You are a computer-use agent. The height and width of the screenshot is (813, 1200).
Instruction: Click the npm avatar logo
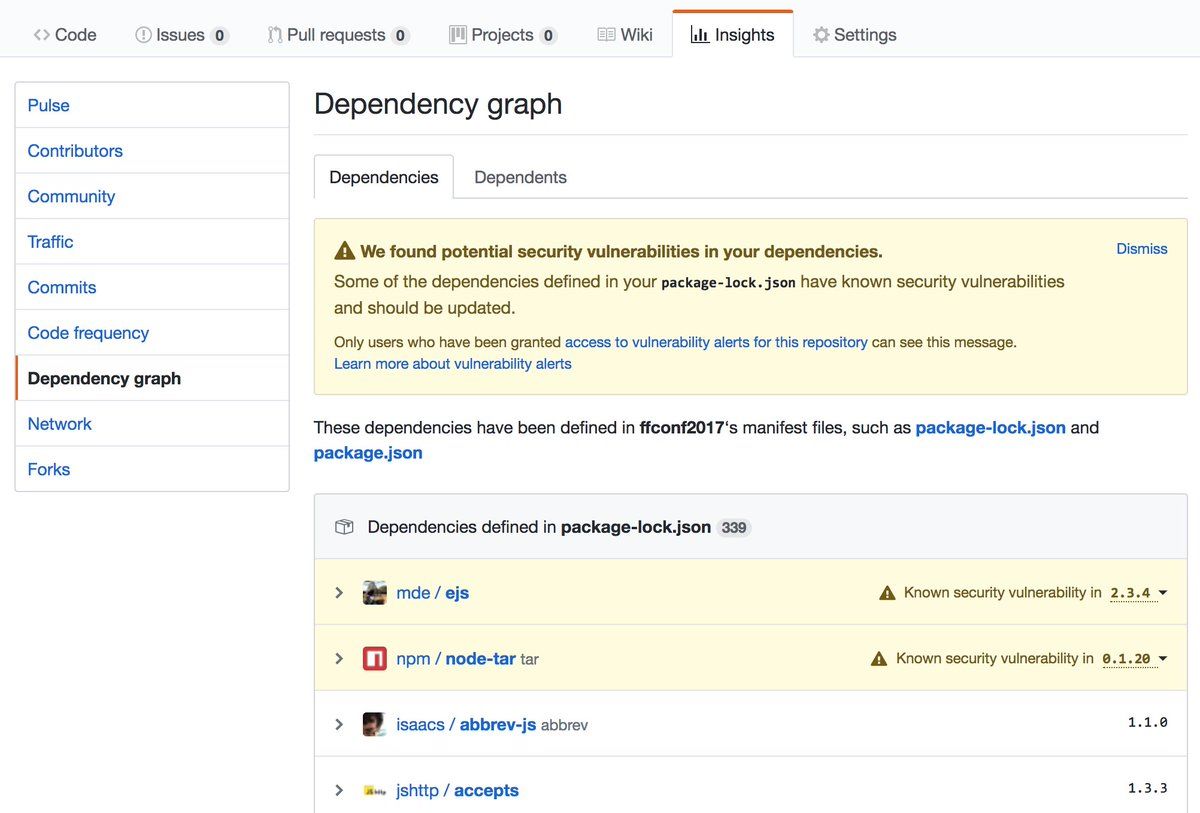pyautogui.click(x=375, y=658)
